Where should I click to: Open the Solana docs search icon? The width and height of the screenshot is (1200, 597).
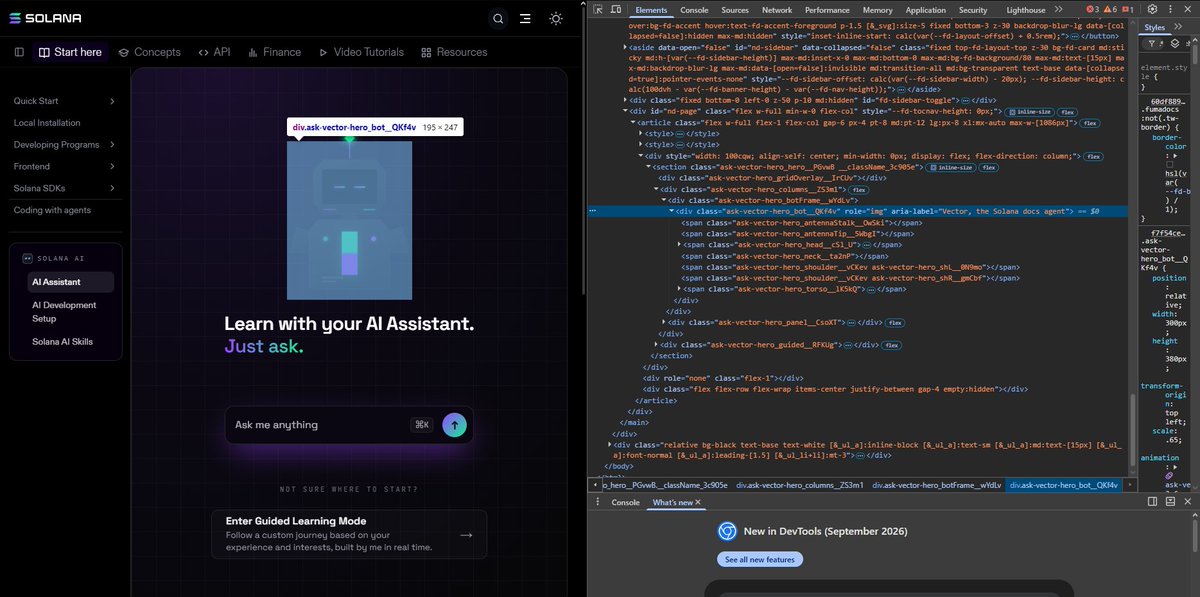pos(498,18)
